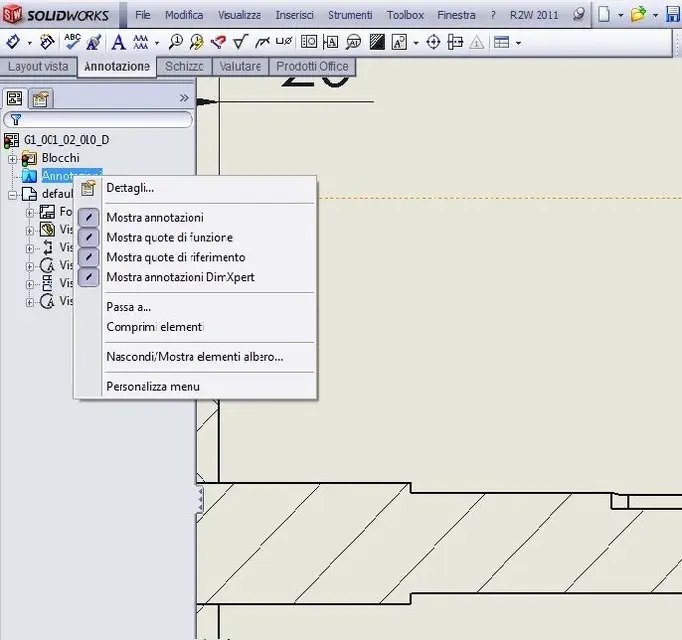
Task: Open the Finestra menu
Action: pos(456,15)
